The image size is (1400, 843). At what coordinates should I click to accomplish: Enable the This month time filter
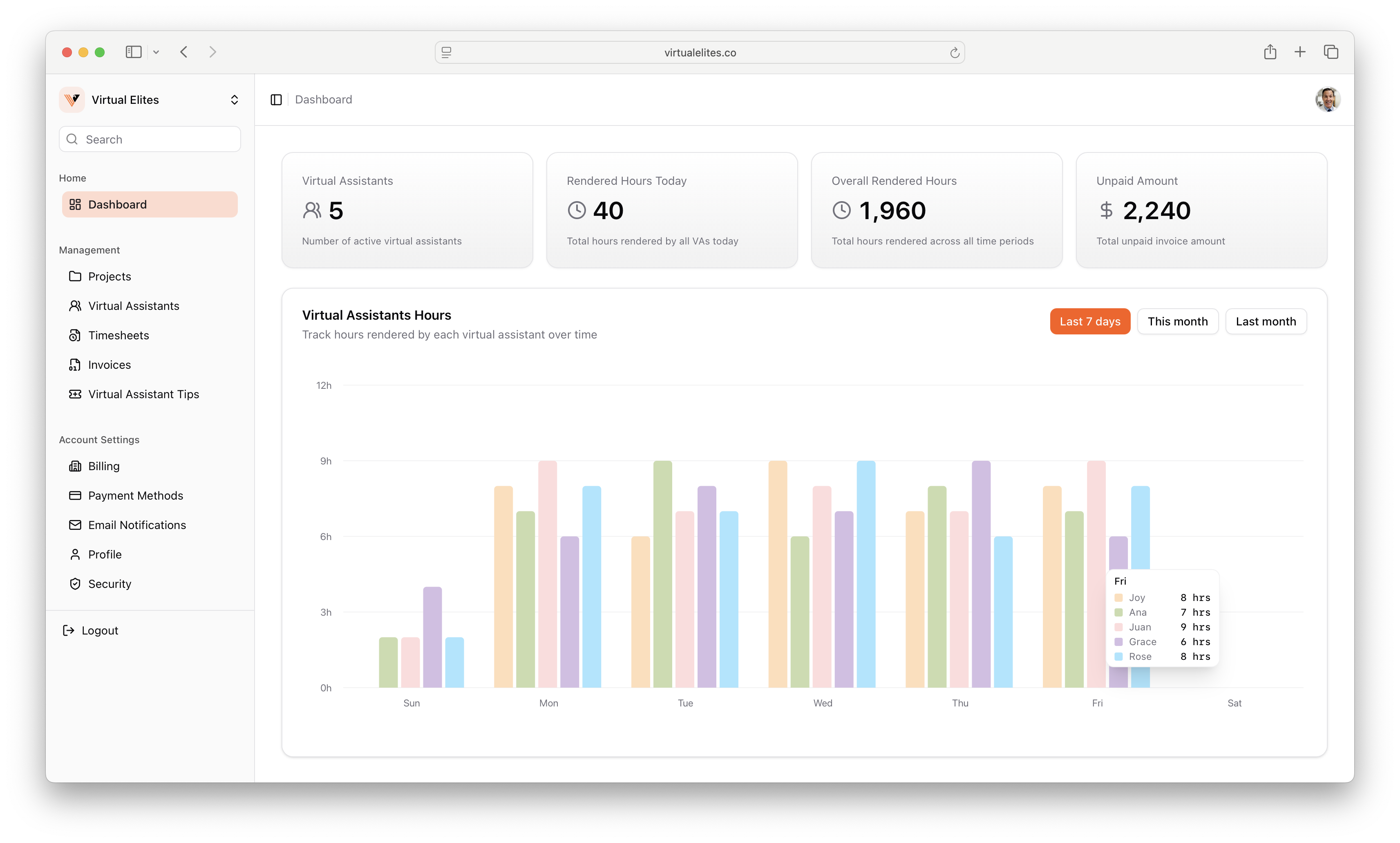(1177, 321)
